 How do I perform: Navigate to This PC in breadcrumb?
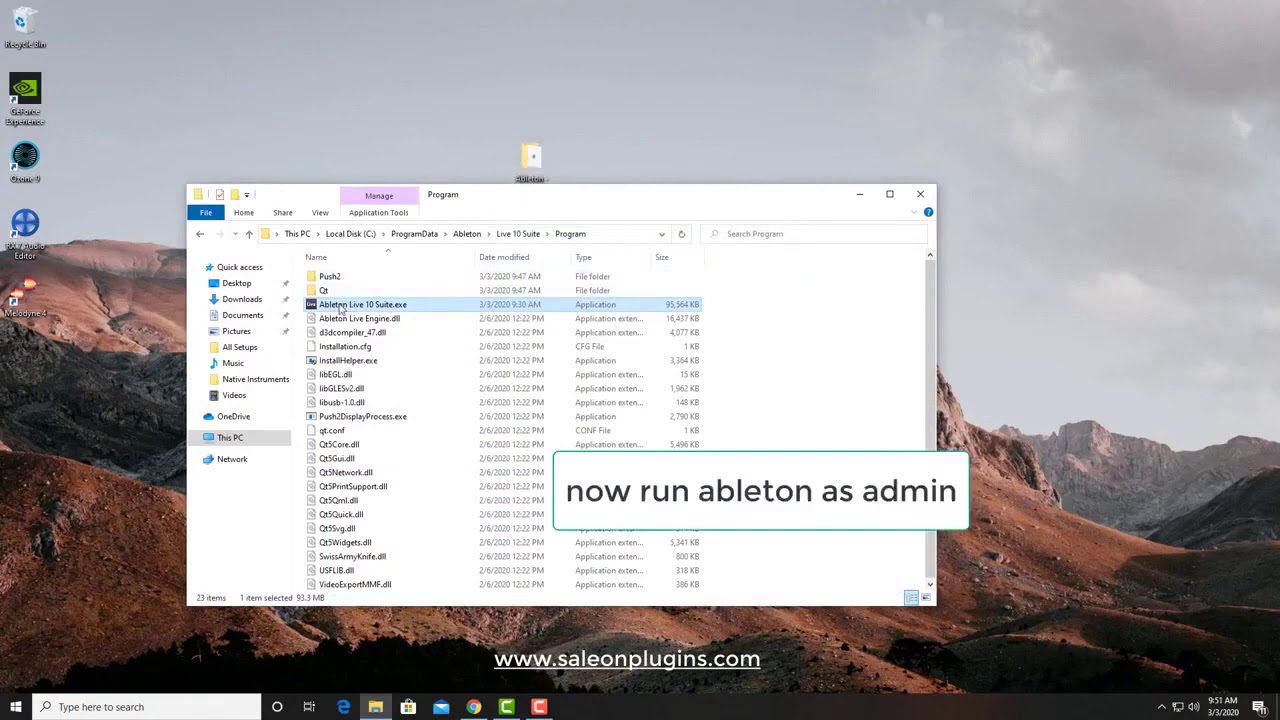pos(297,234)
